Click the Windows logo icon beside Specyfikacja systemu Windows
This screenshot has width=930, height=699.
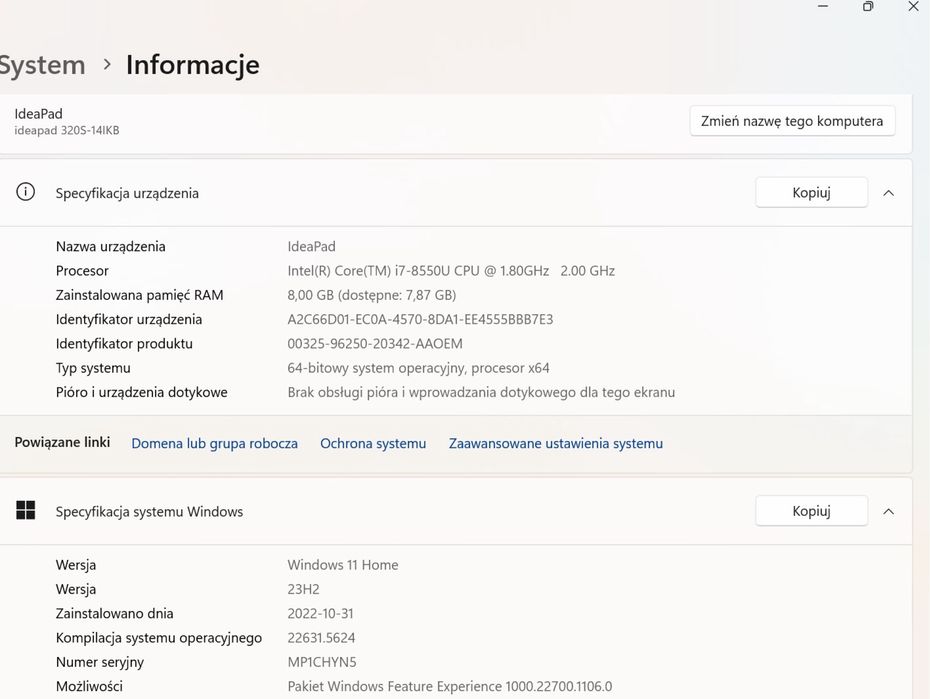(26, 510)
